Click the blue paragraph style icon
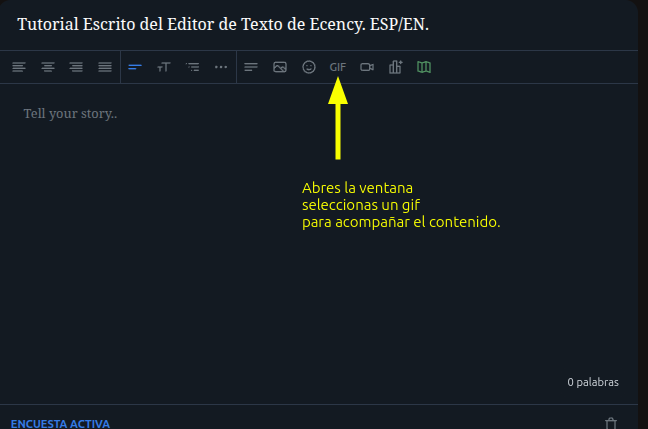 point(135,67)
